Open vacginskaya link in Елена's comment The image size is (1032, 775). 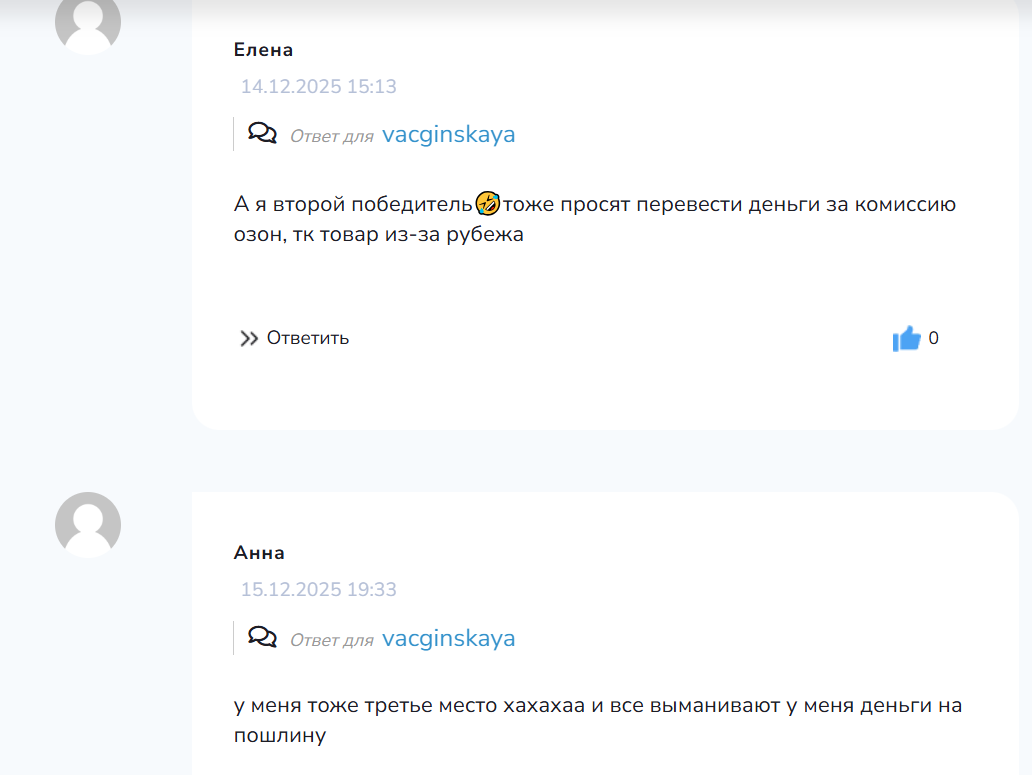click(x=448, y=135)
